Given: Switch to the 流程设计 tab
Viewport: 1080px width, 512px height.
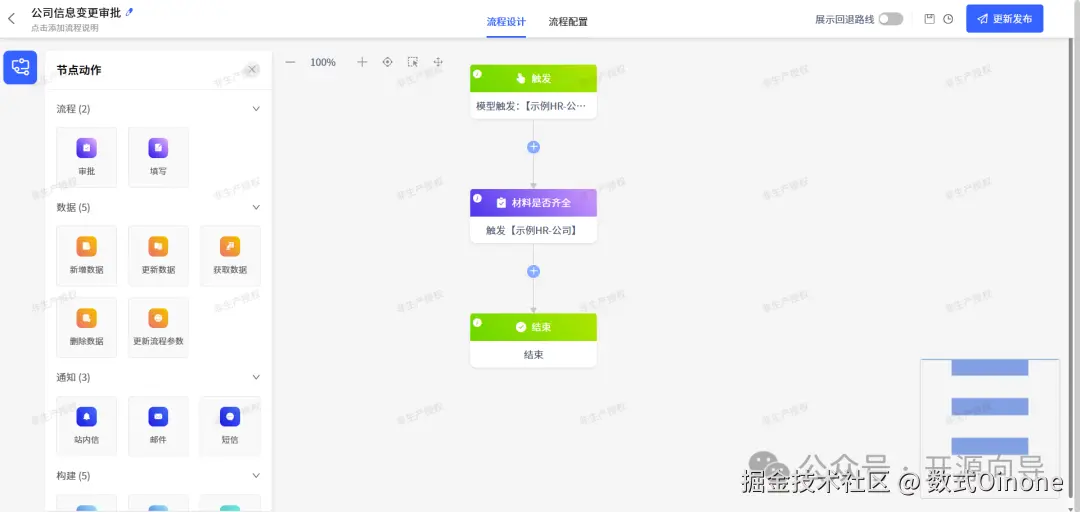Looking at the screenshot, I should [x=506, y=21].
